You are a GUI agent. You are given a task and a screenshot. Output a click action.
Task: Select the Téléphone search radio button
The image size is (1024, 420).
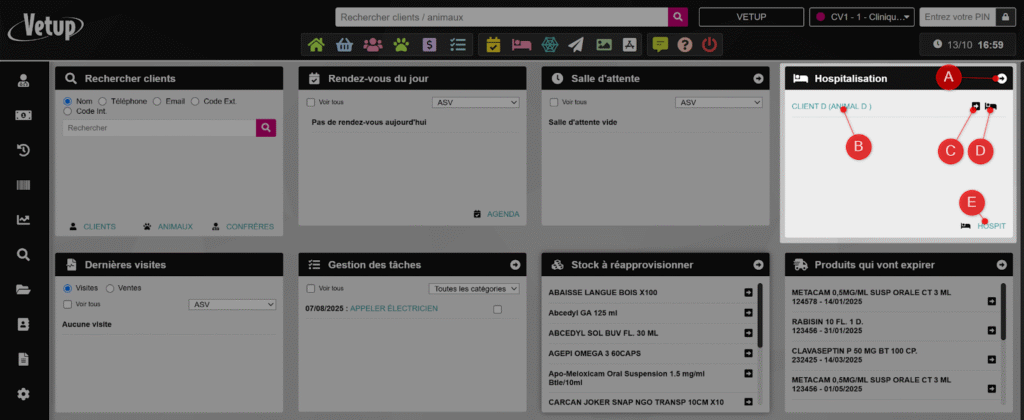pos(103,101)
